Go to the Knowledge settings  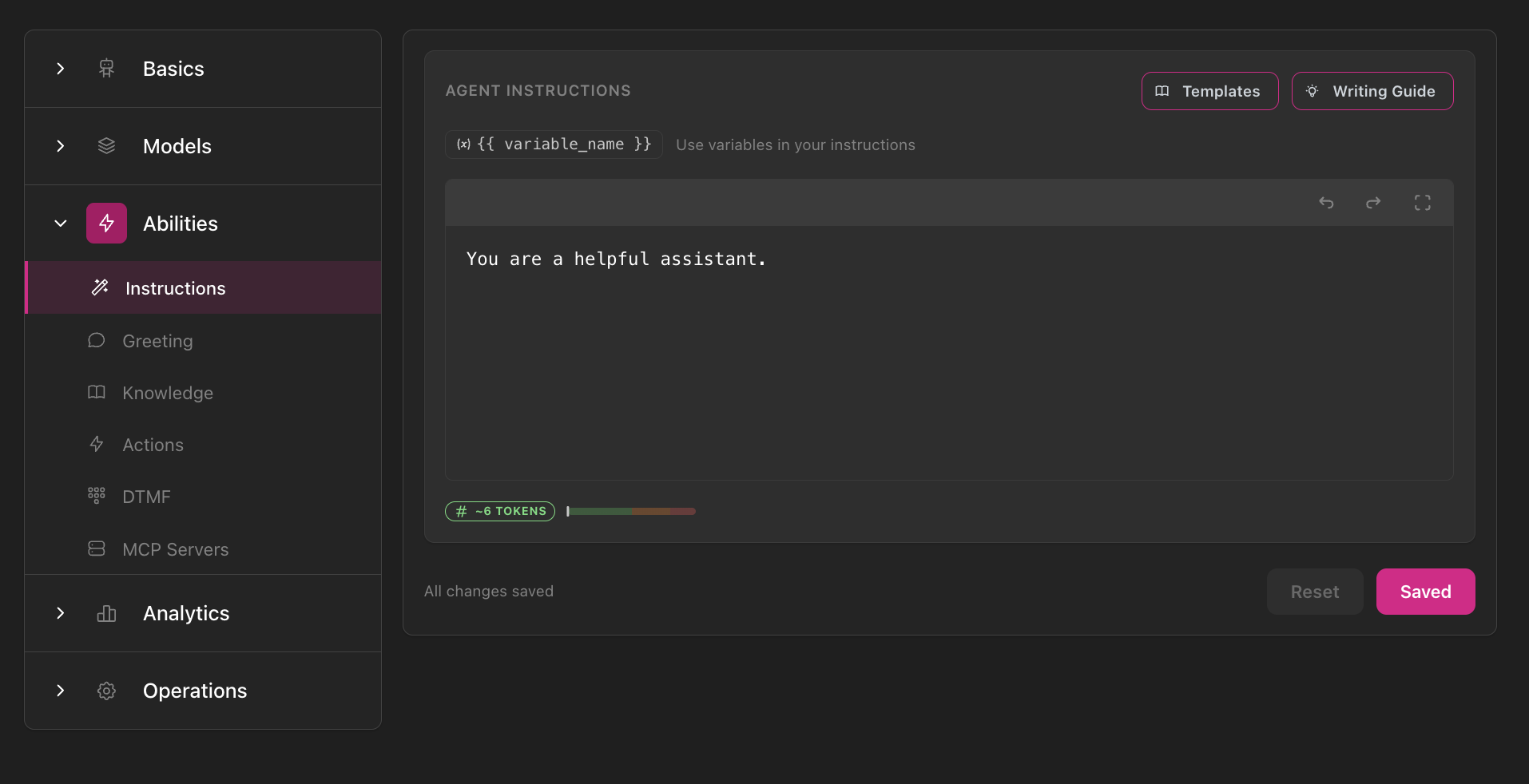click(x=203, y=393)
